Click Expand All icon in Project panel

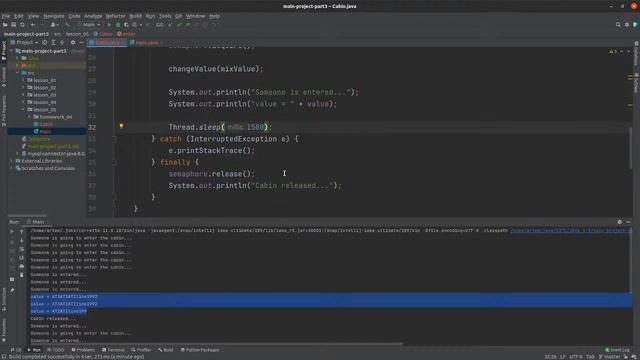tap(53, 42)
